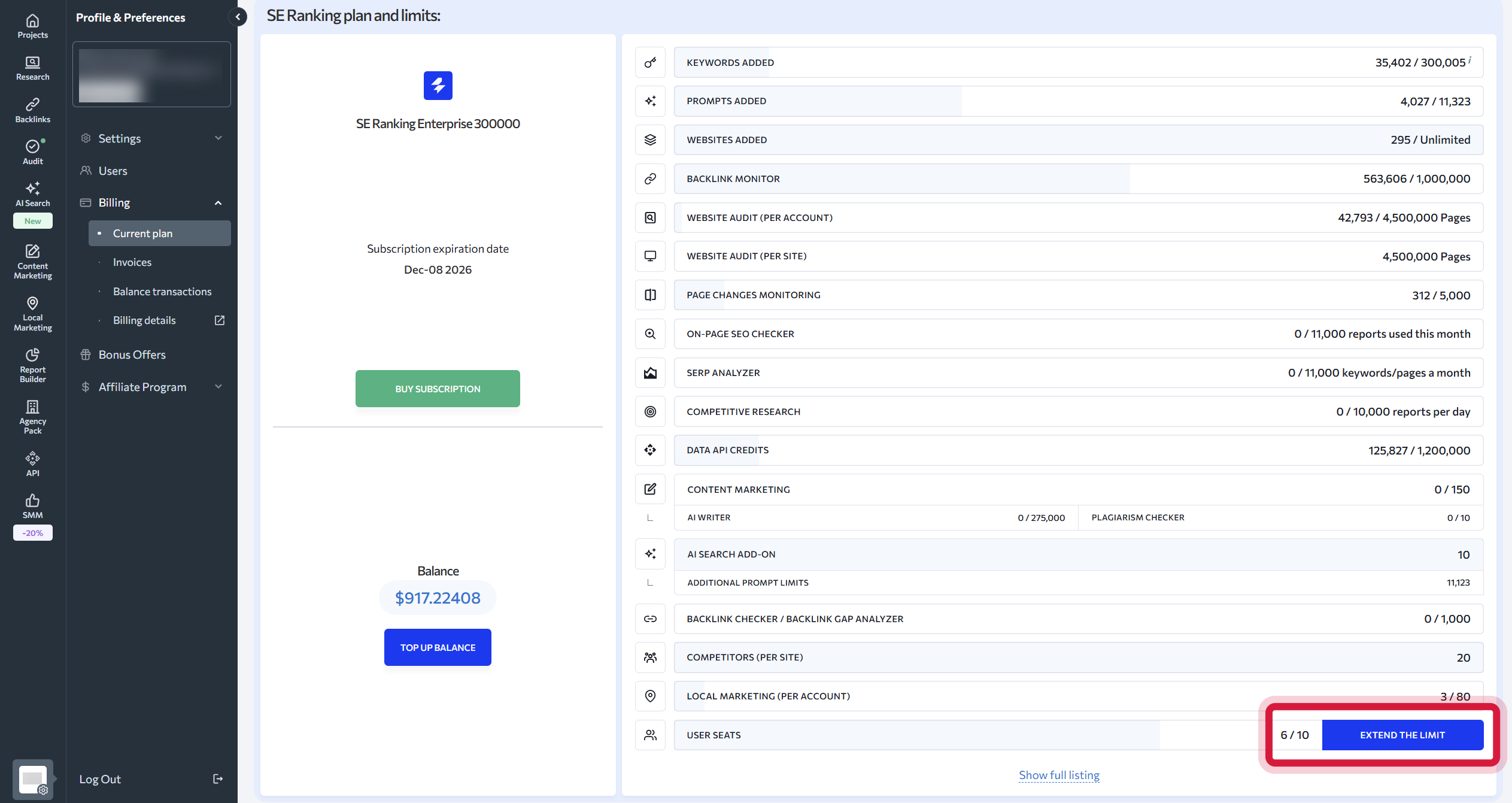Click the account avatar with gear
Screen dimensions: 1512x803
[x=33, y=779]
